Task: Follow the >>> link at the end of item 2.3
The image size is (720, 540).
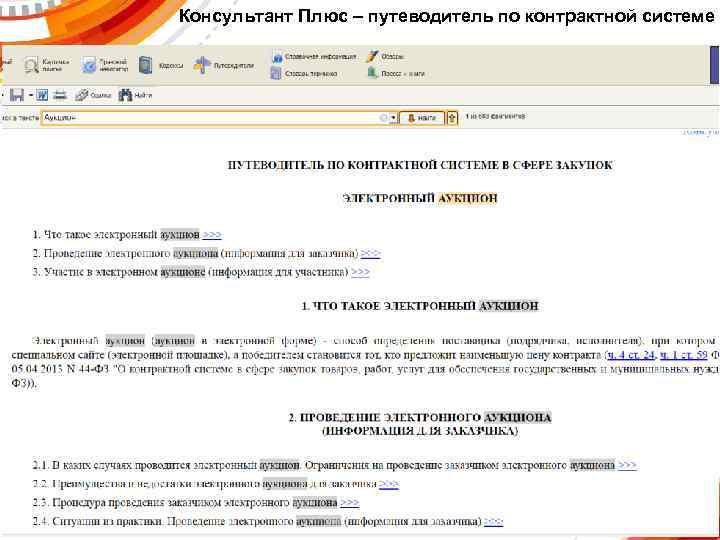Action: point(349,503)
